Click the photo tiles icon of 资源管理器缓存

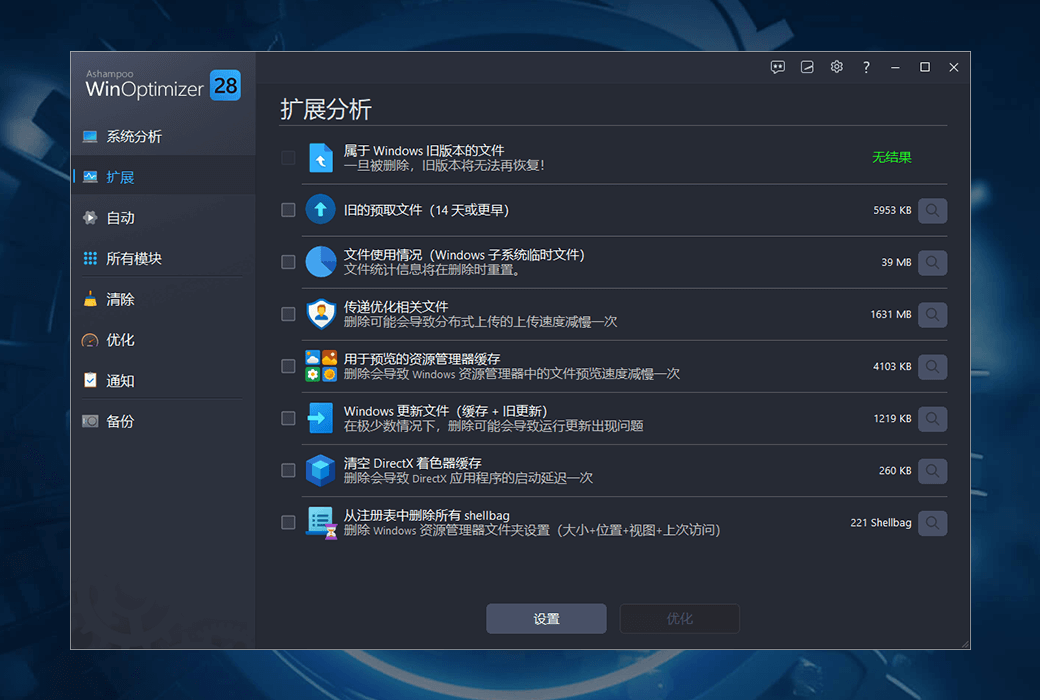321,366
